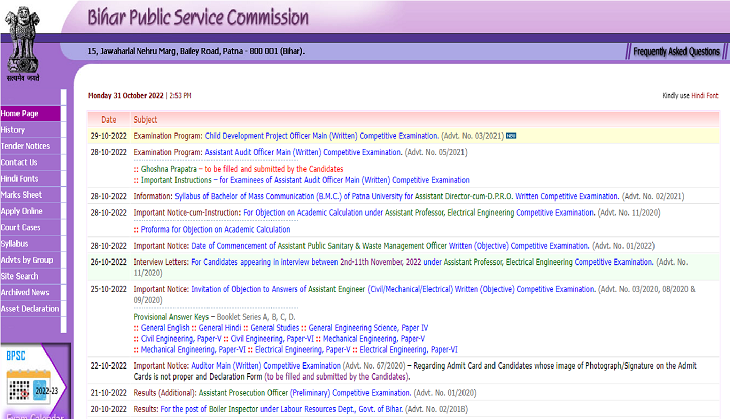Open Assistant Prosecution Officer Preliminary results
Image resolution: width=730 pixels, height=419 pixels.
coord(305,393)
